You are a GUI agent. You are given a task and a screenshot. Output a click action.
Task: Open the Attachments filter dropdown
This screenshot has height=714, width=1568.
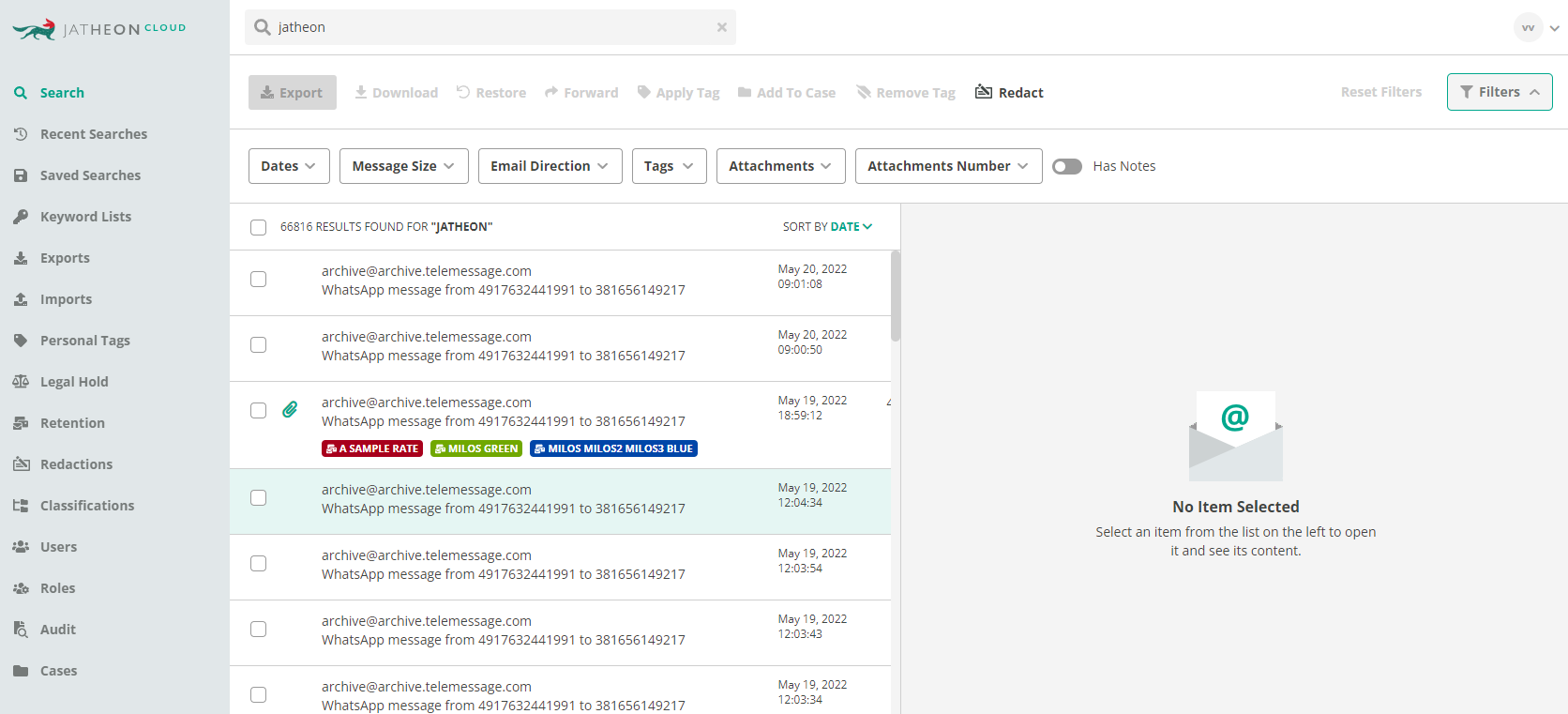(x=781, y=166)
